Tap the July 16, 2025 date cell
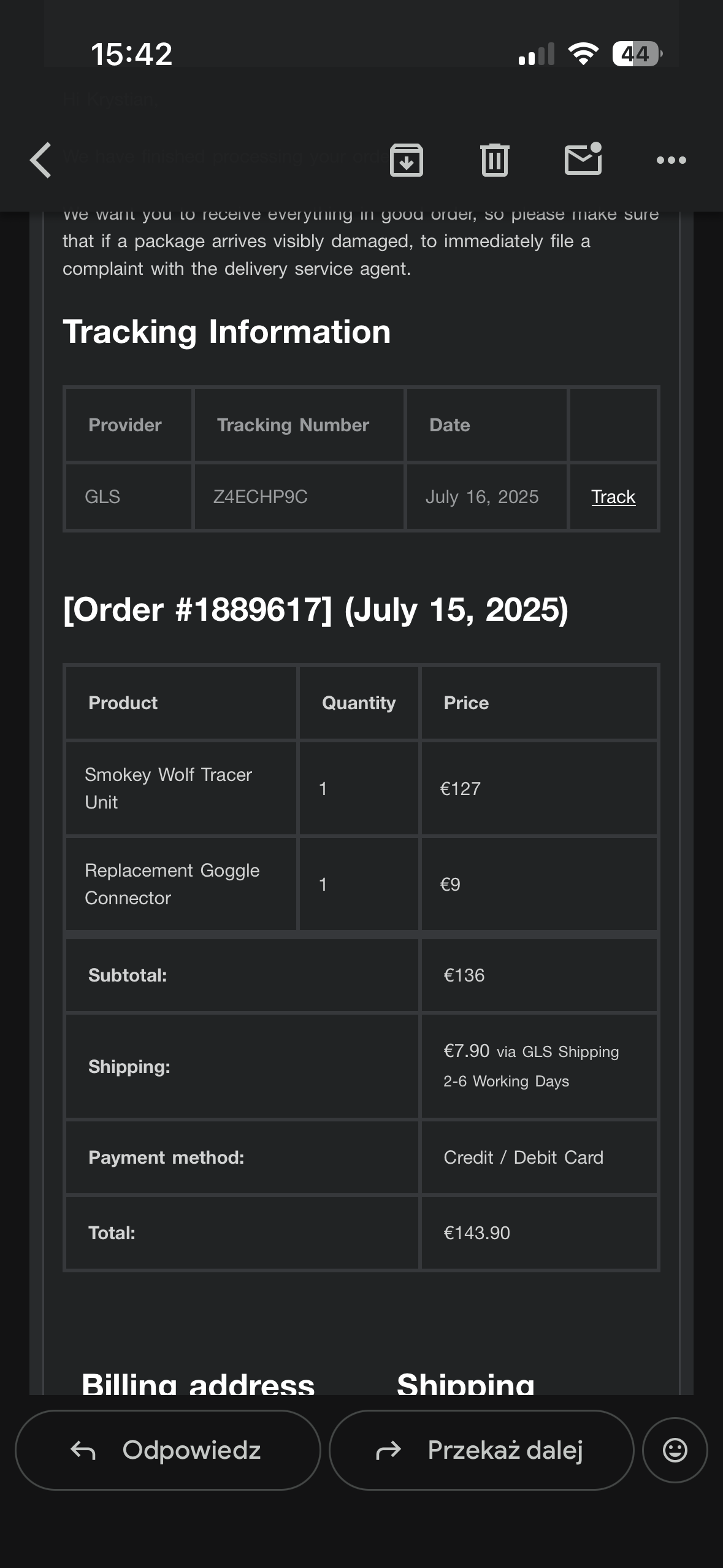 pos(482,496)
